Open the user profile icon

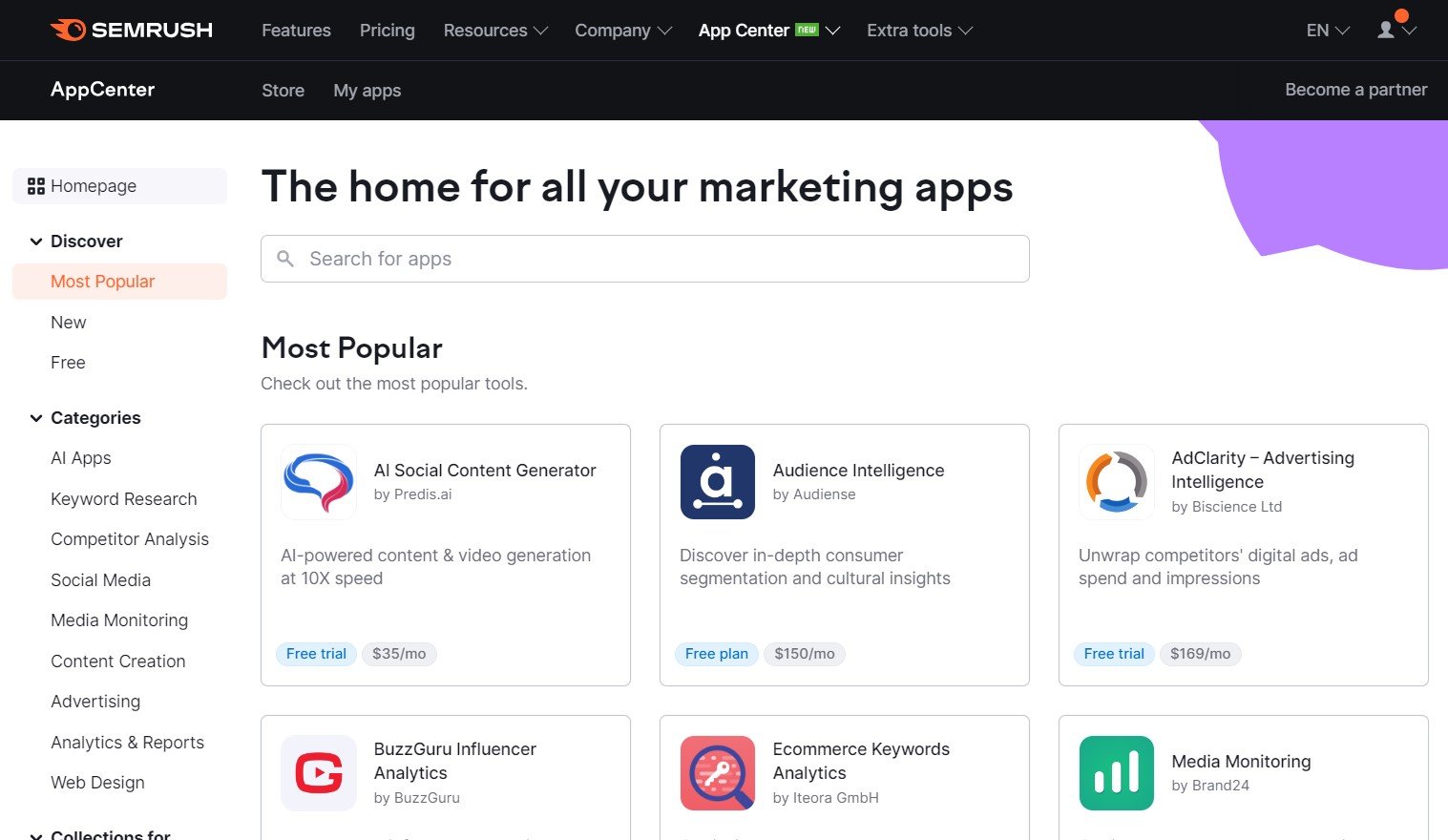[x=1387, y=31]
